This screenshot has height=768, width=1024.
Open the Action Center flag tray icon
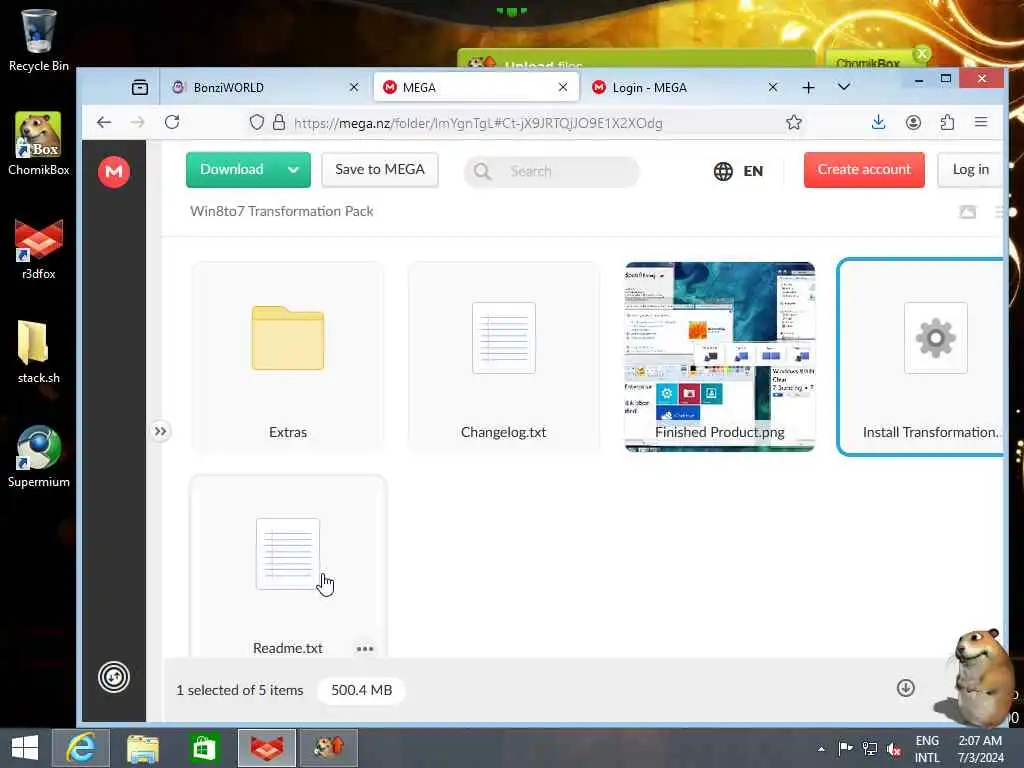click(x=845, y=748)
